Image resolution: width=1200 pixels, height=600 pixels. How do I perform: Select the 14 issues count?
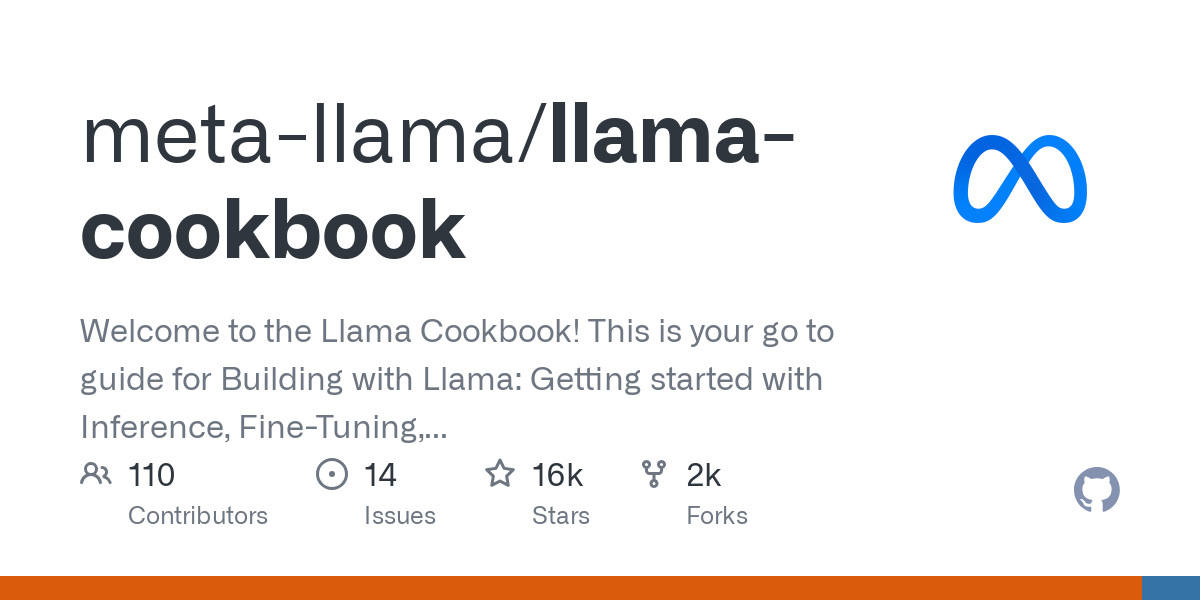tap(380, 475)
